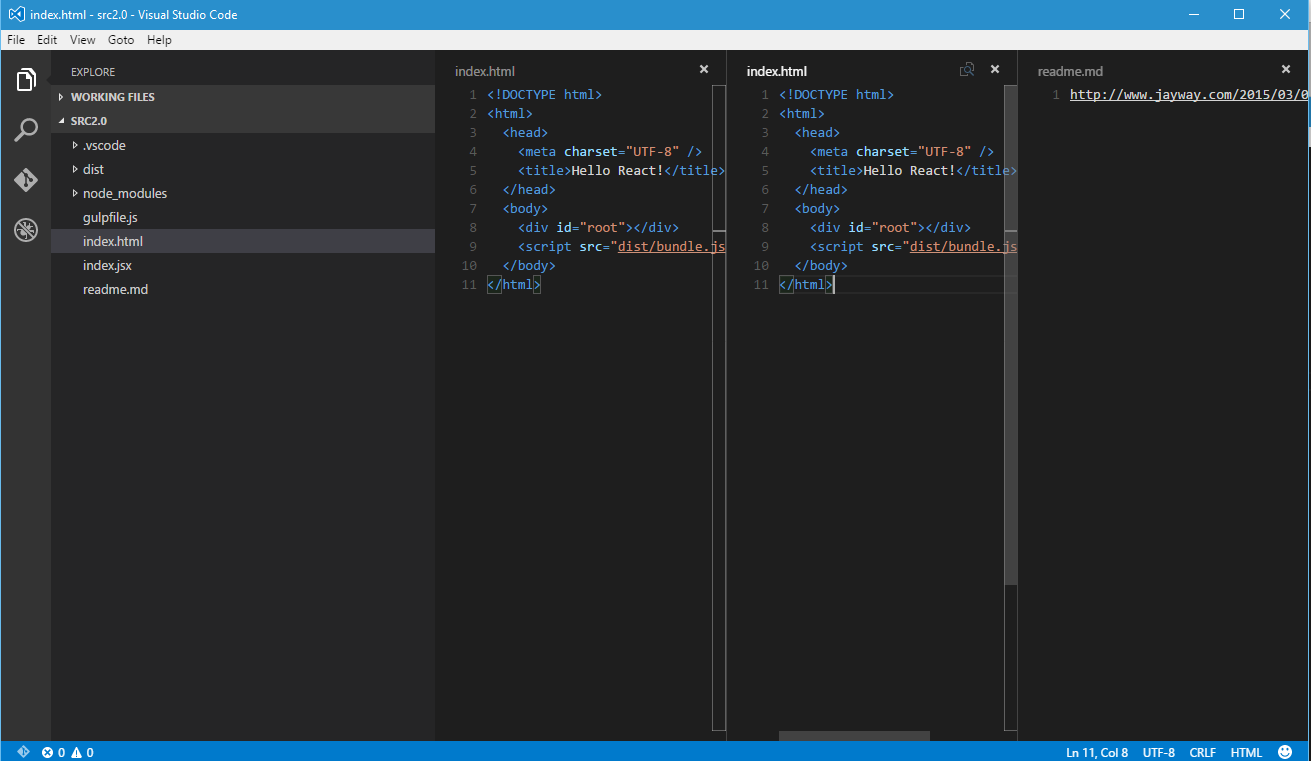The width and height of the screenshot is (1311, 762).
Task: Switch to the readme.md editor title
Action: [x=1070, y=71]
